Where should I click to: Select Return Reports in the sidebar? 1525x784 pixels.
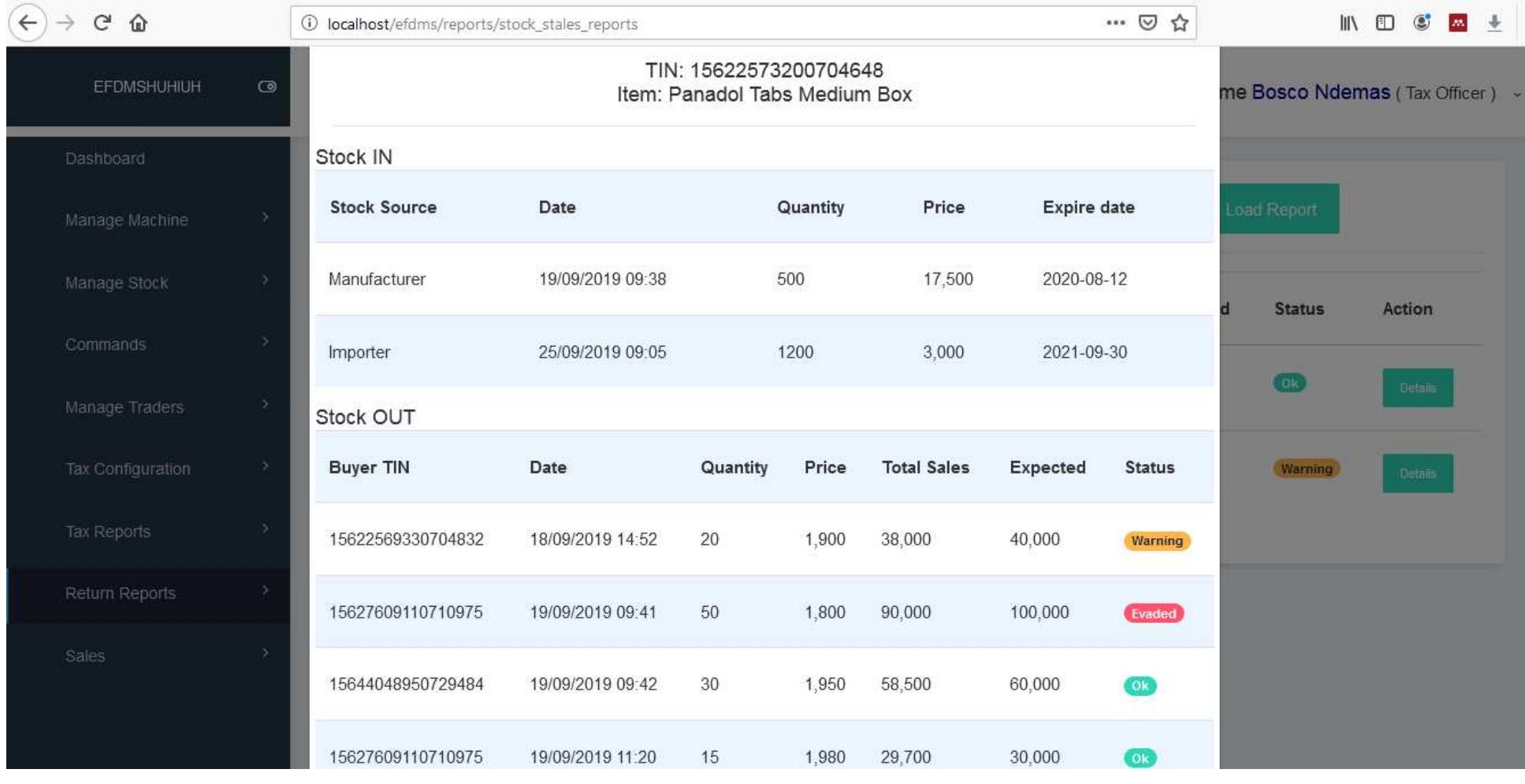[121, 593]
